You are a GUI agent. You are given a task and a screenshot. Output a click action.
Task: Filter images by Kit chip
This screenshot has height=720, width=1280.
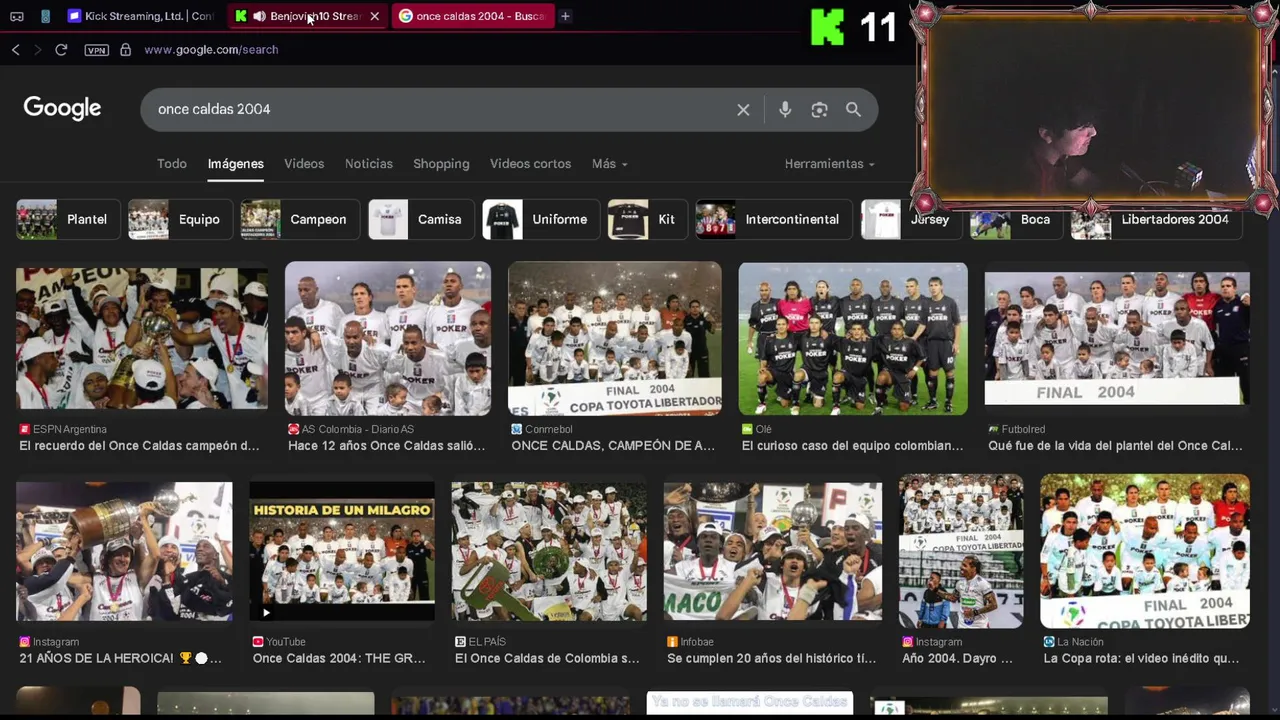click(648, 220)
